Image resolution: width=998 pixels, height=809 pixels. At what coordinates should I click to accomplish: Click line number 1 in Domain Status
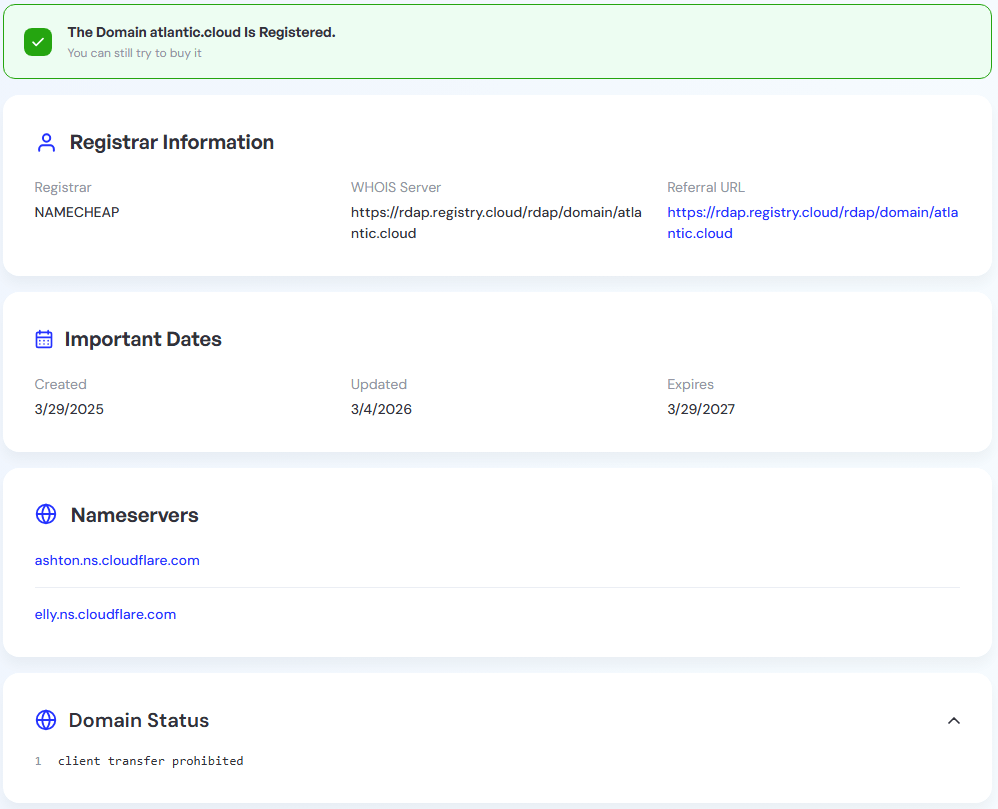click(38, 761)
